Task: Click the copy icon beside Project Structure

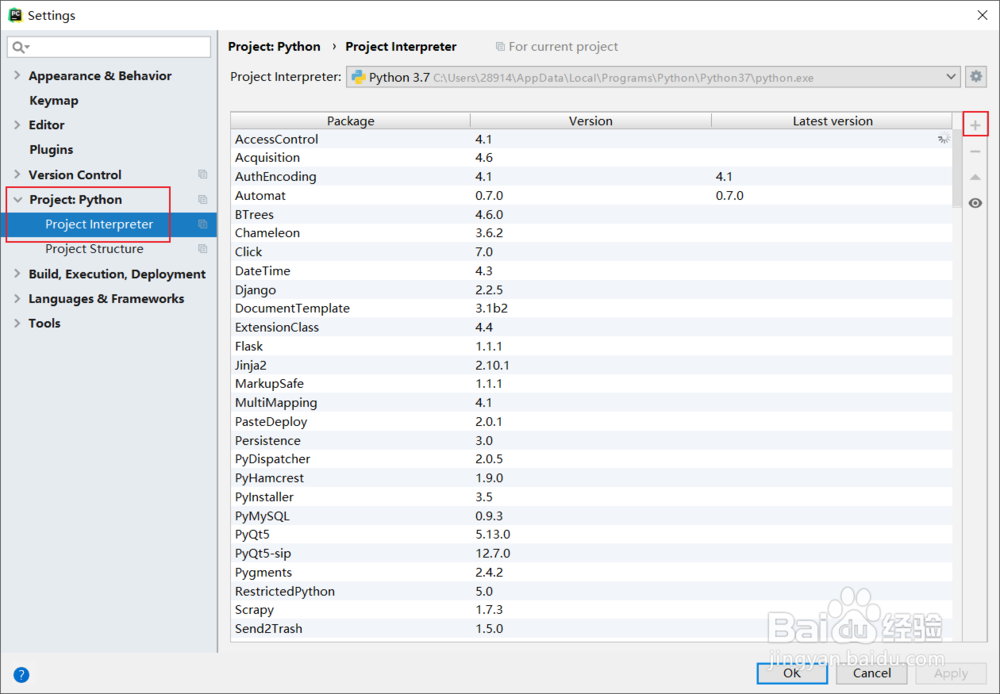Action: (x=203, y=249)
